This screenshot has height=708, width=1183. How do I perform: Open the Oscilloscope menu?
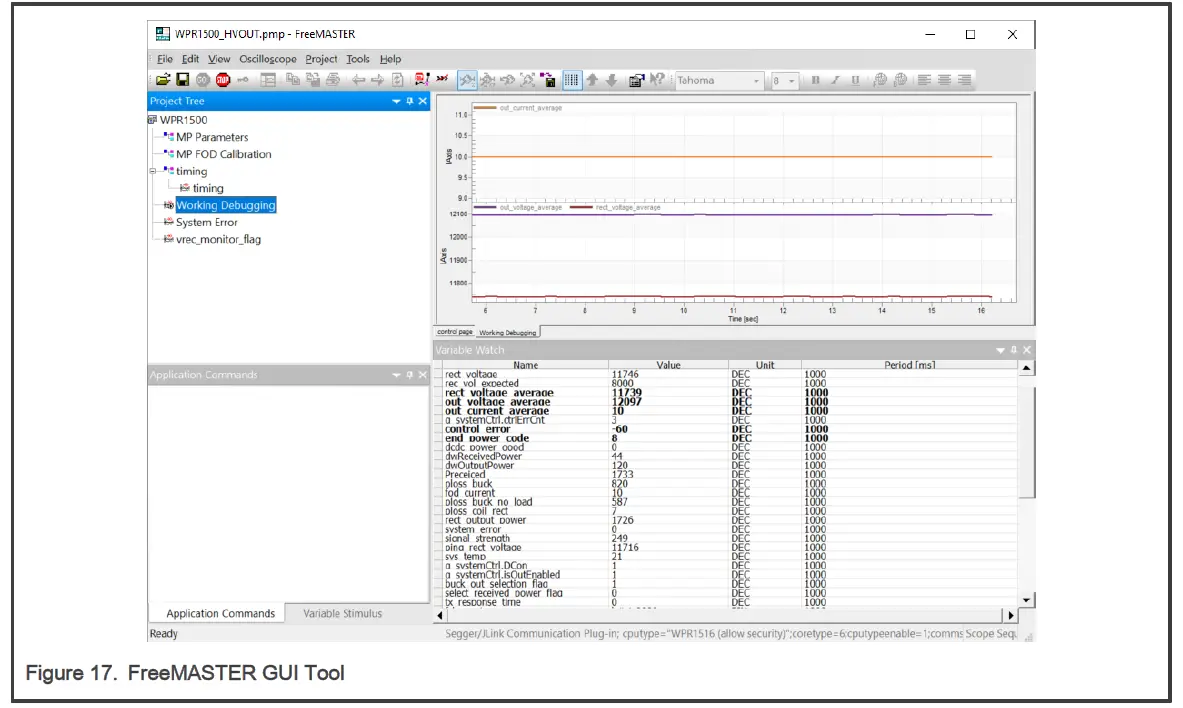tap(267, 59)
